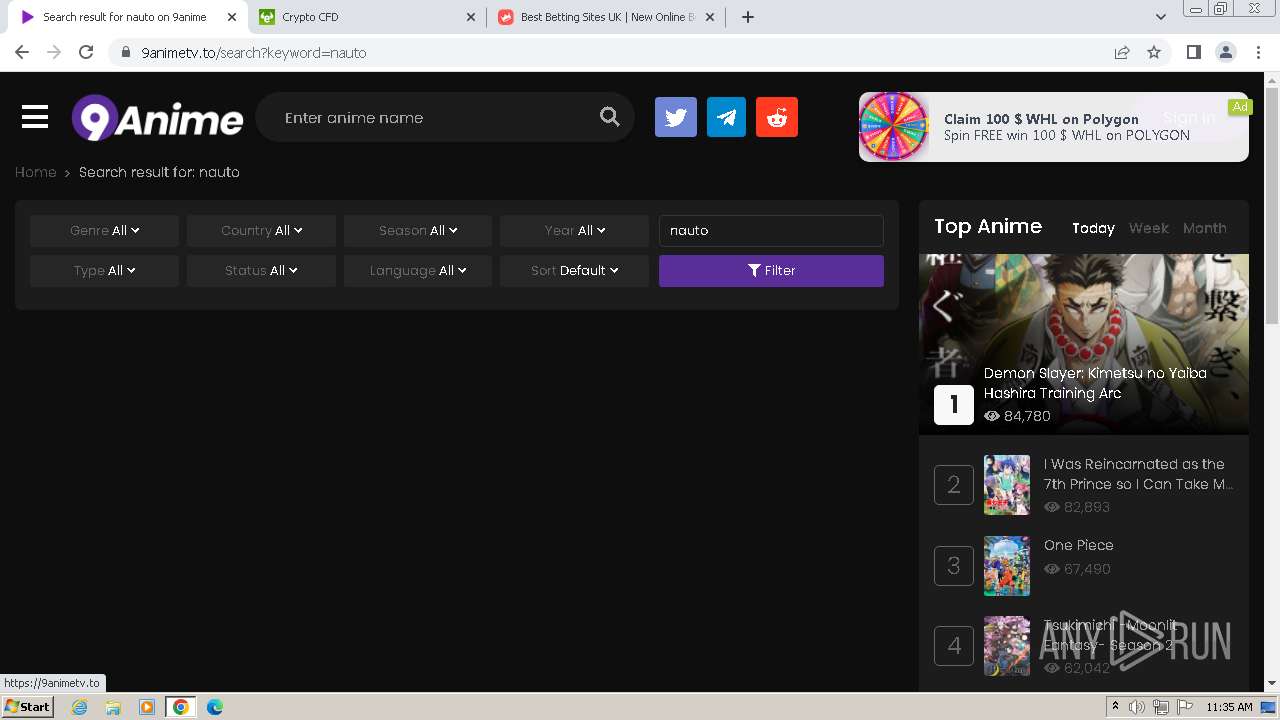1280x720 pixels.
Task: Open browser side panel icon
Action: [x=1193, y=52]
